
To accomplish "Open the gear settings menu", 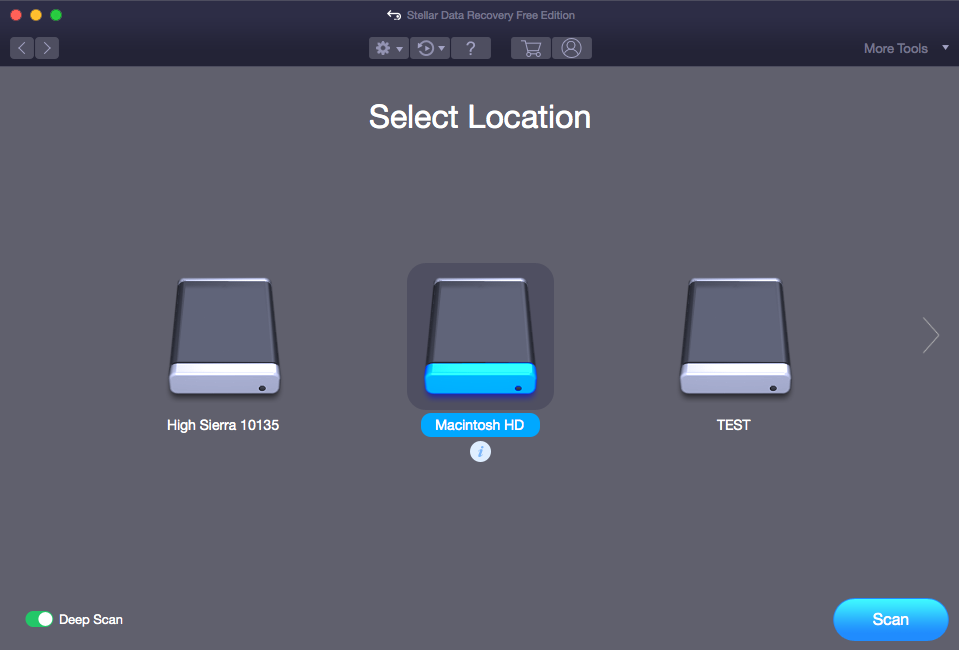I will point(388,48).
